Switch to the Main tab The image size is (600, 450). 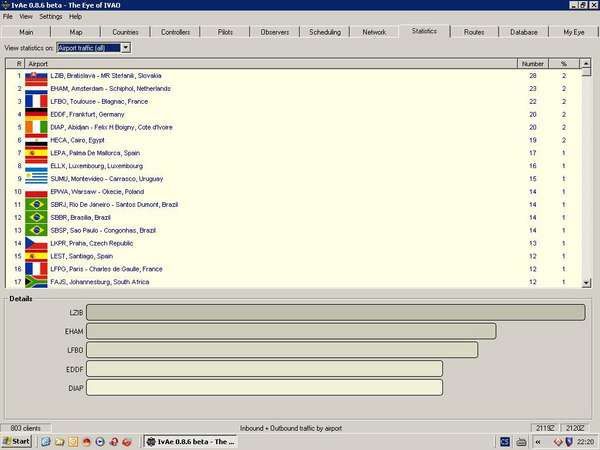click(x=26, y=32)
